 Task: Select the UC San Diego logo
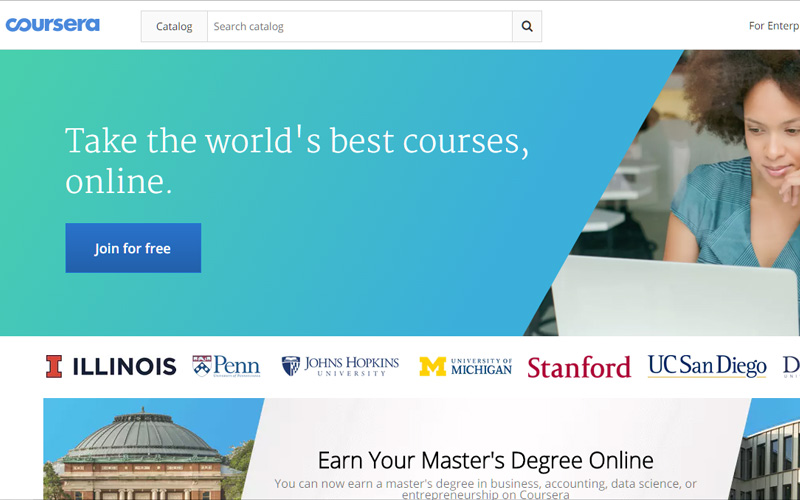coord(707,366)
